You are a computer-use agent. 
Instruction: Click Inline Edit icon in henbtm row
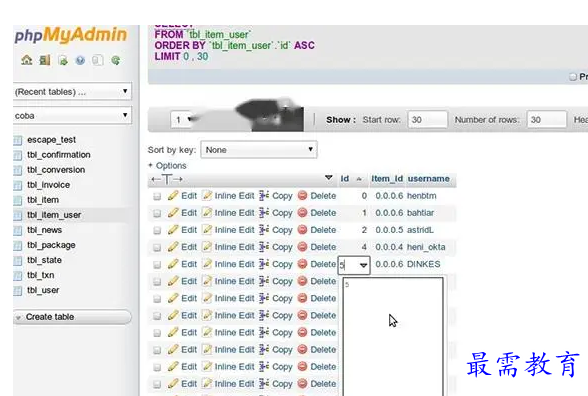(207, 195)
